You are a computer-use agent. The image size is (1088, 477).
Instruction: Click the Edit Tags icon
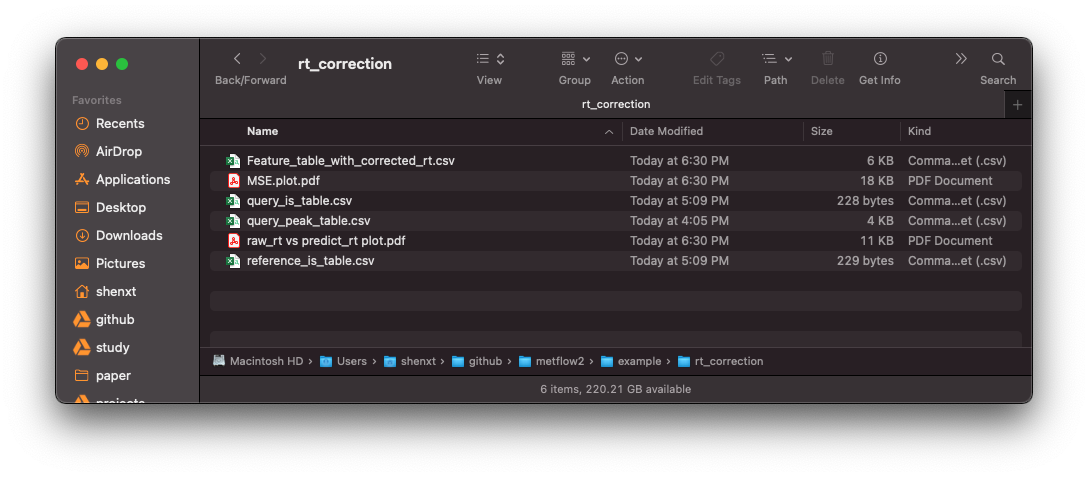(717, 59)
